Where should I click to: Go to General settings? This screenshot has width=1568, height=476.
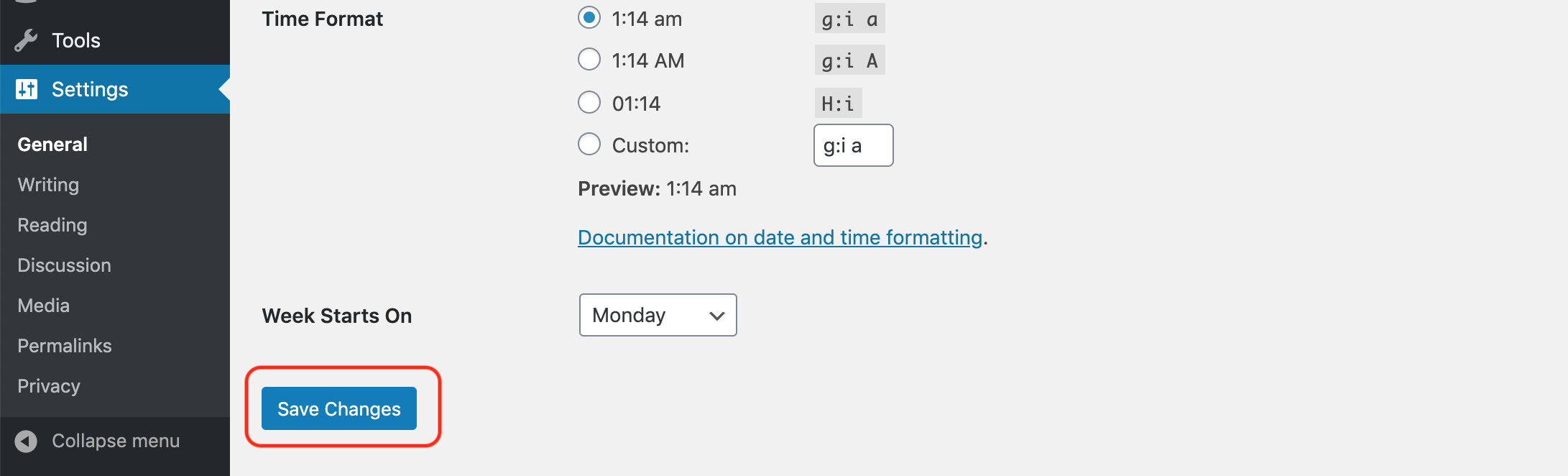click(52, 145)
